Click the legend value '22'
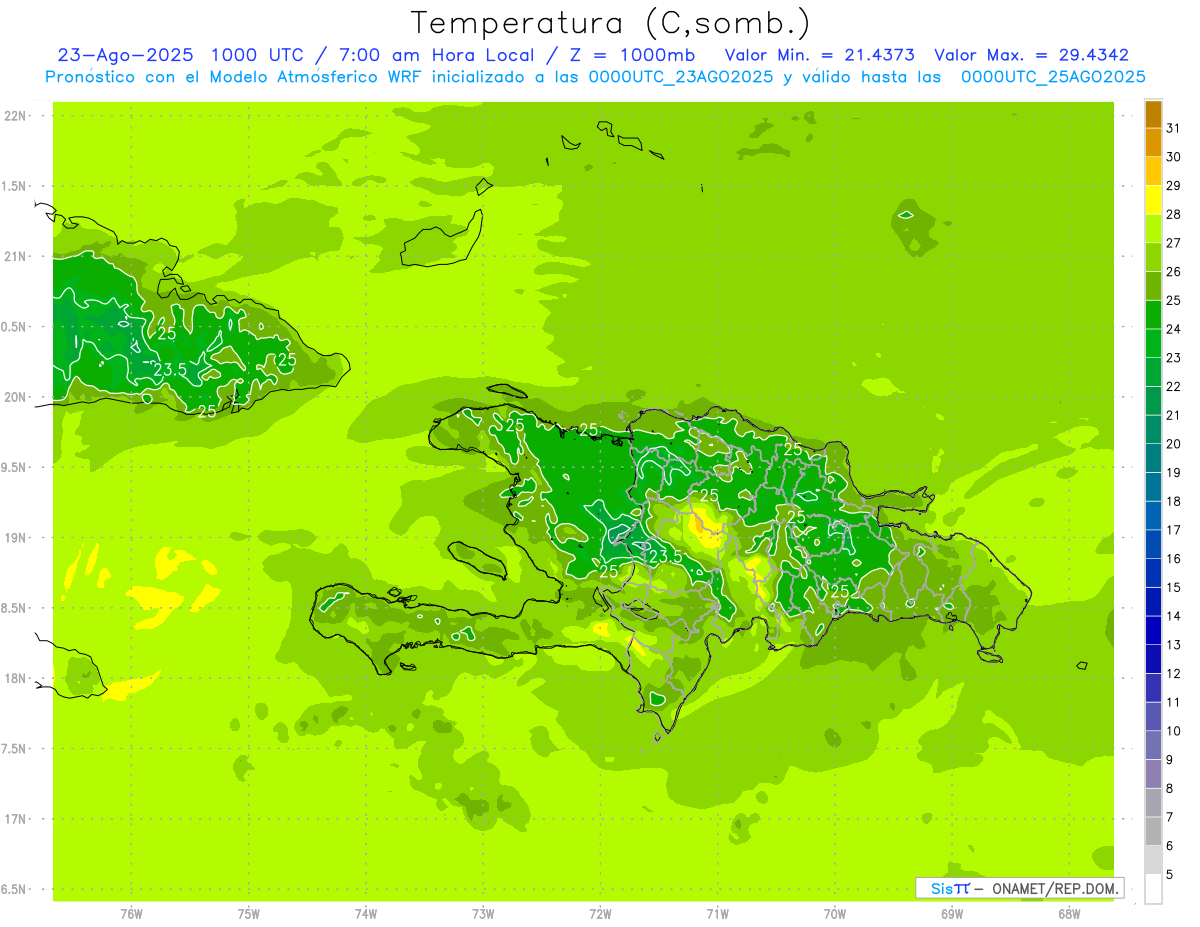Screen dimensions: 1200x927 pyautogui.click(x=1174, y=386)
